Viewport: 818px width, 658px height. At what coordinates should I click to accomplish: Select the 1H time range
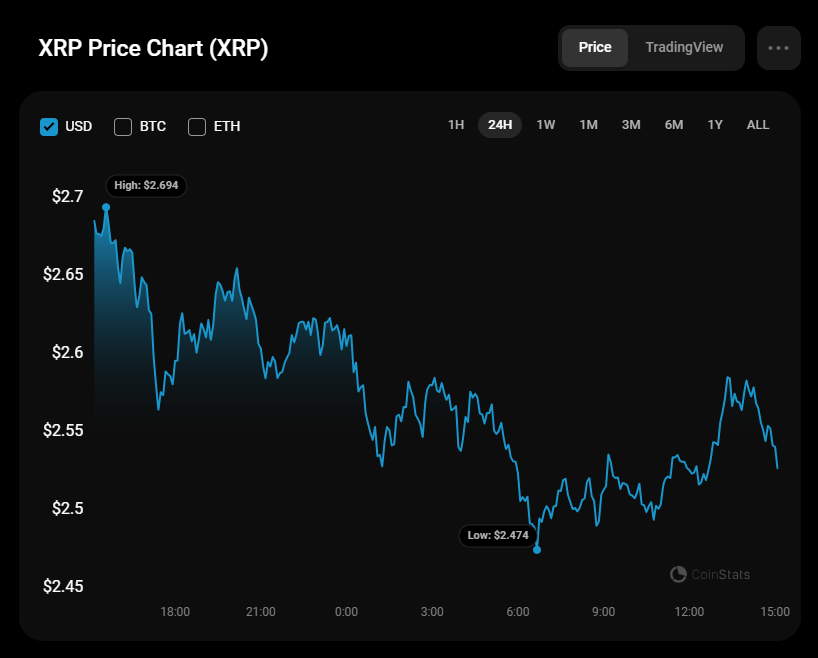pos(456,125)
